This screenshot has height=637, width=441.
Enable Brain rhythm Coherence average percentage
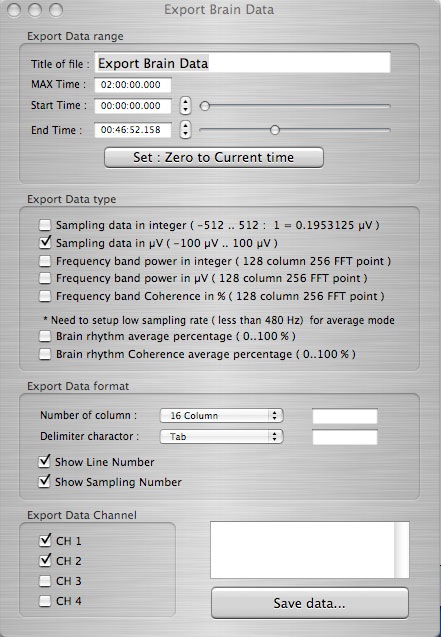point(45,354)
